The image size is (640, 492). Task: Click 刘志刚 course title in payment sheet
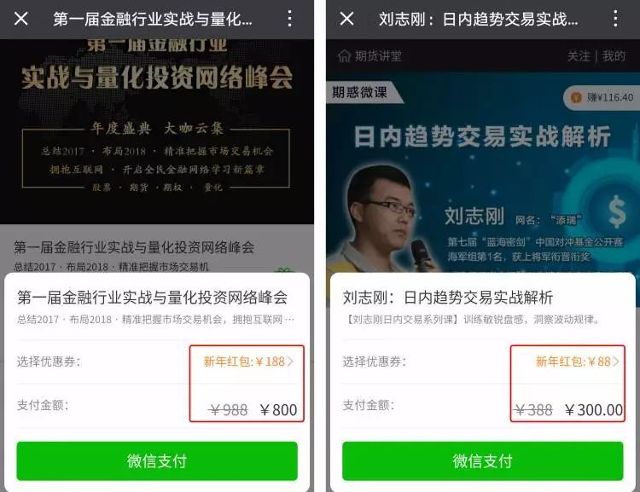448,297
